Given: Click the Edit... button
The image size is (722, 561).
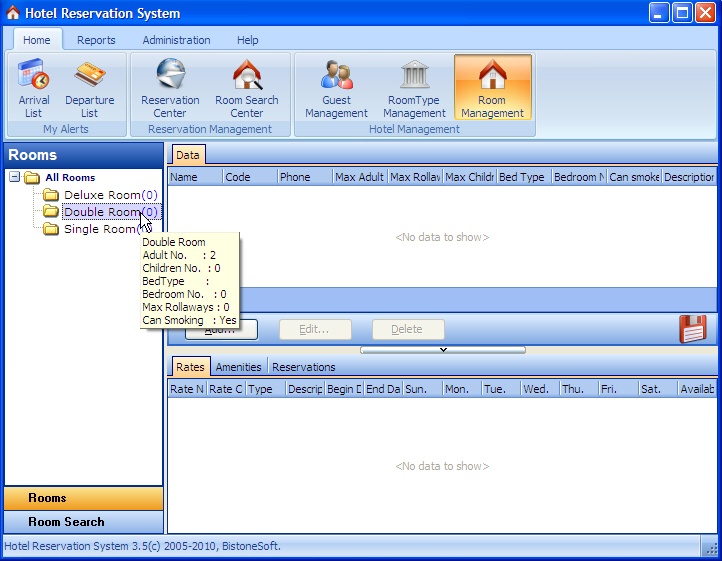Looking at the screenshot, I should click(x=314, y=329).
